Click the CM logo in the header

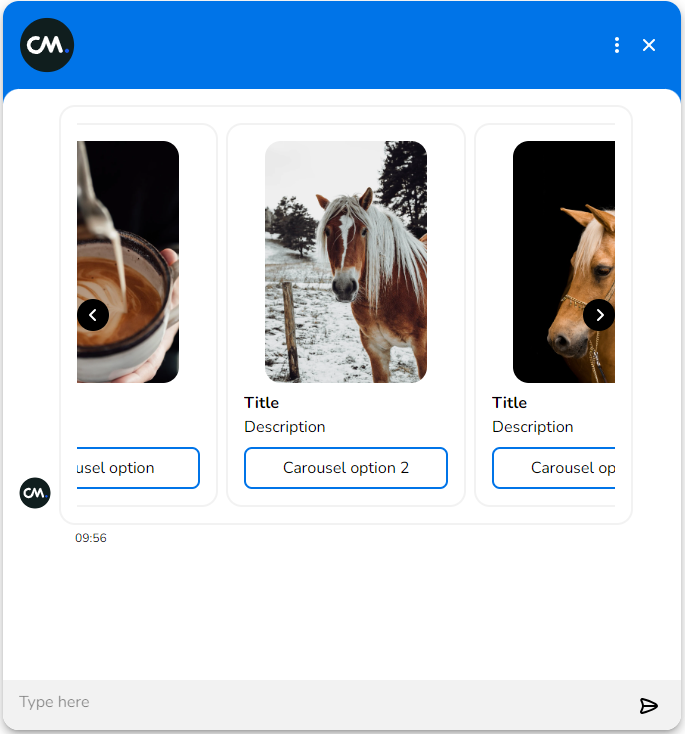[x=47, y=45]
